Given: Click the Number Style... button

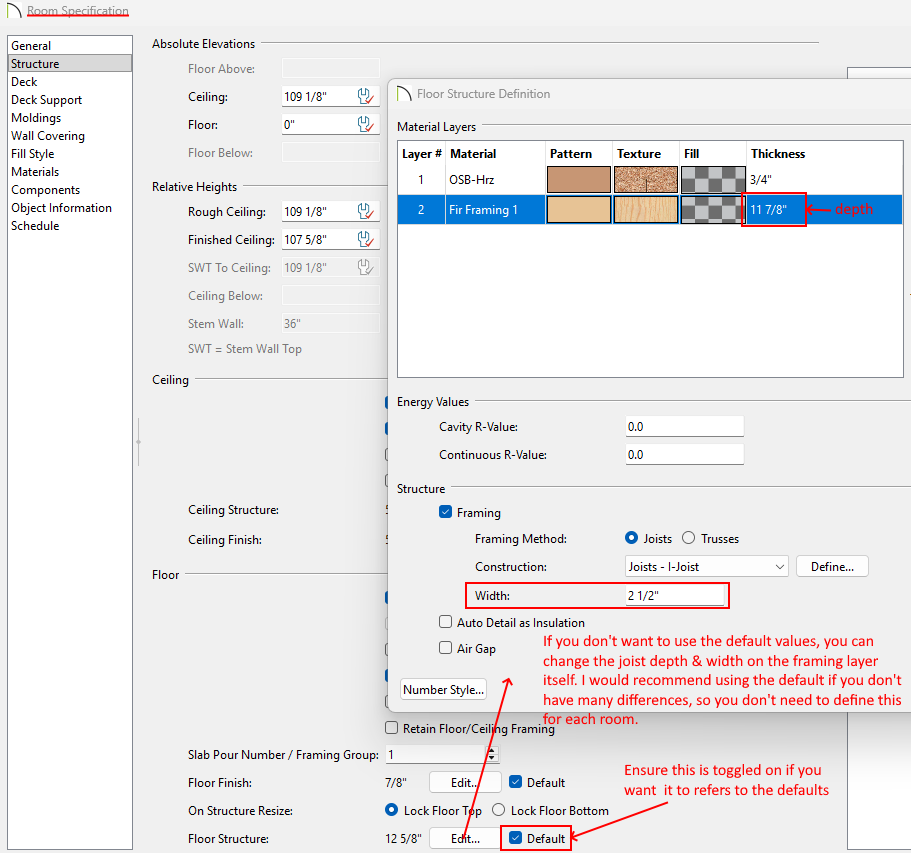Looking at the screenshot, I should (443, 689).
